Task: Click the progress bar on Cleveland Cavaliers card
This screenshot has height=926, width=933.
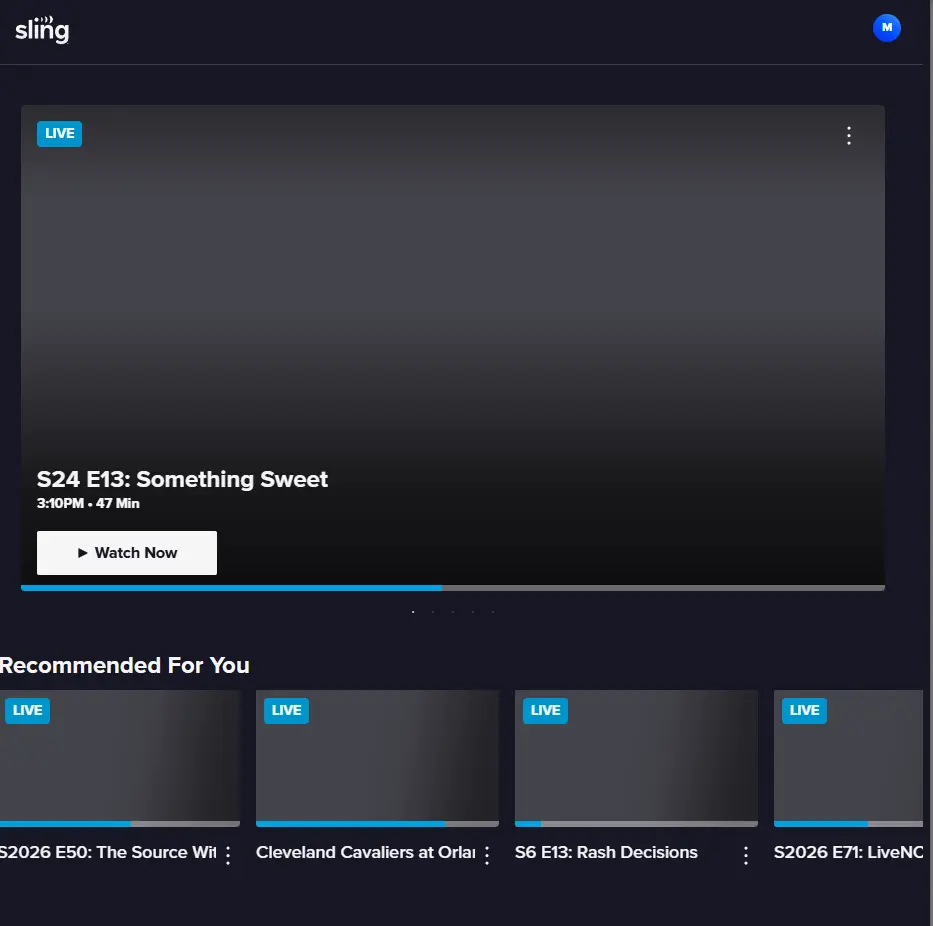Action: 377,824
